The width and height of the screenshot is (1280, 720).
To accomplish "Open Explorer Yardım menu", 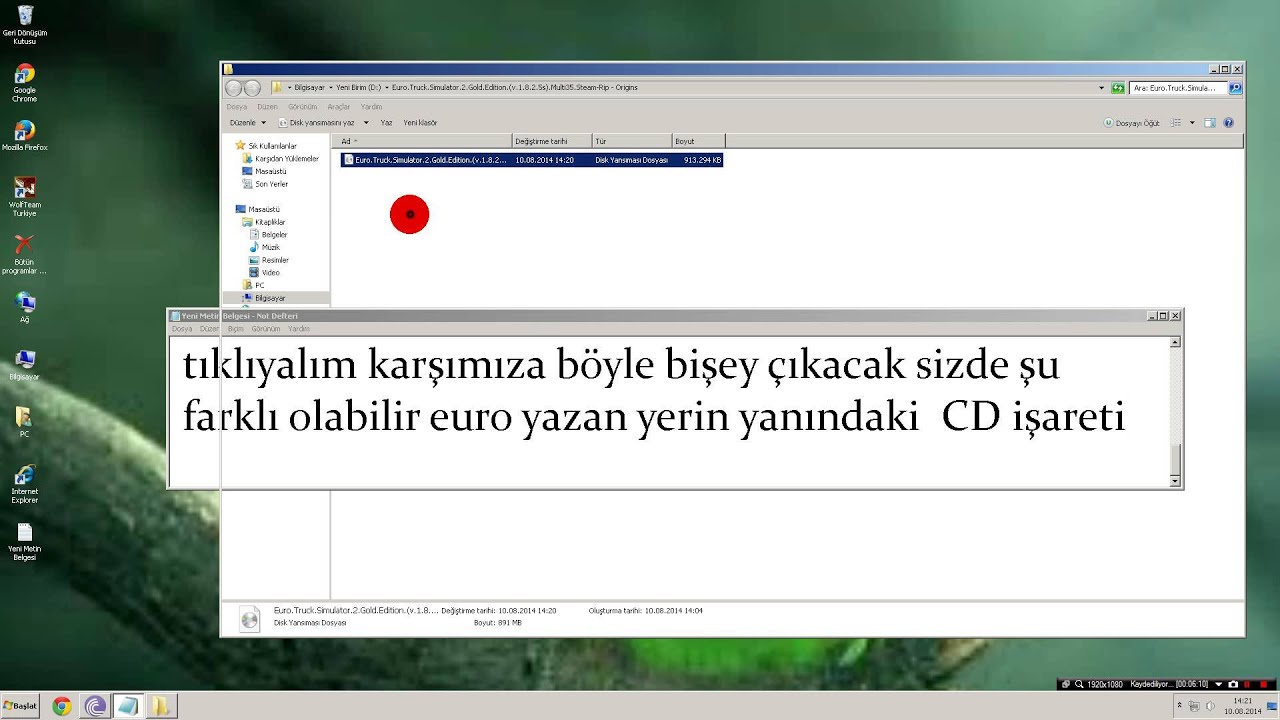I will click(371, 107).
